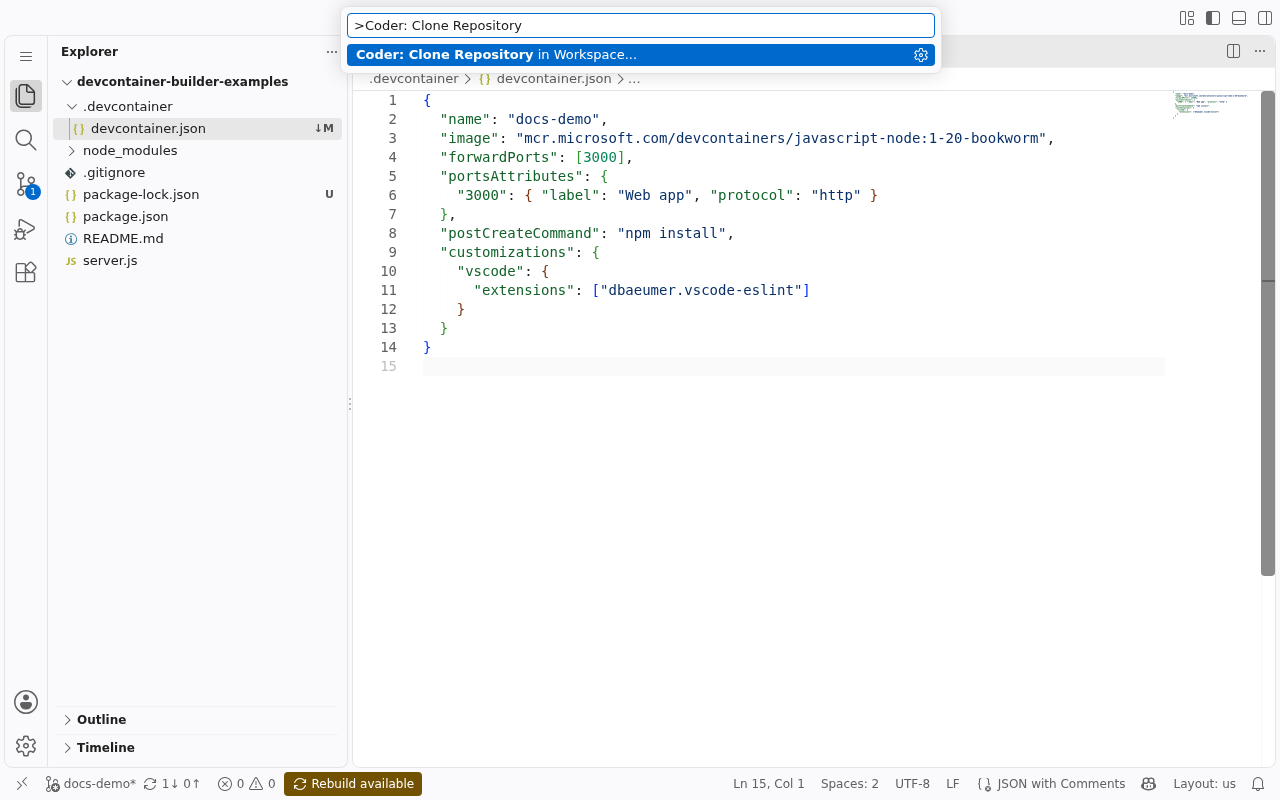This screenshot has width=1280, height=800.
Task: Configure keybinding gear for Clone Repository command
Action: (x=921, y=55)
